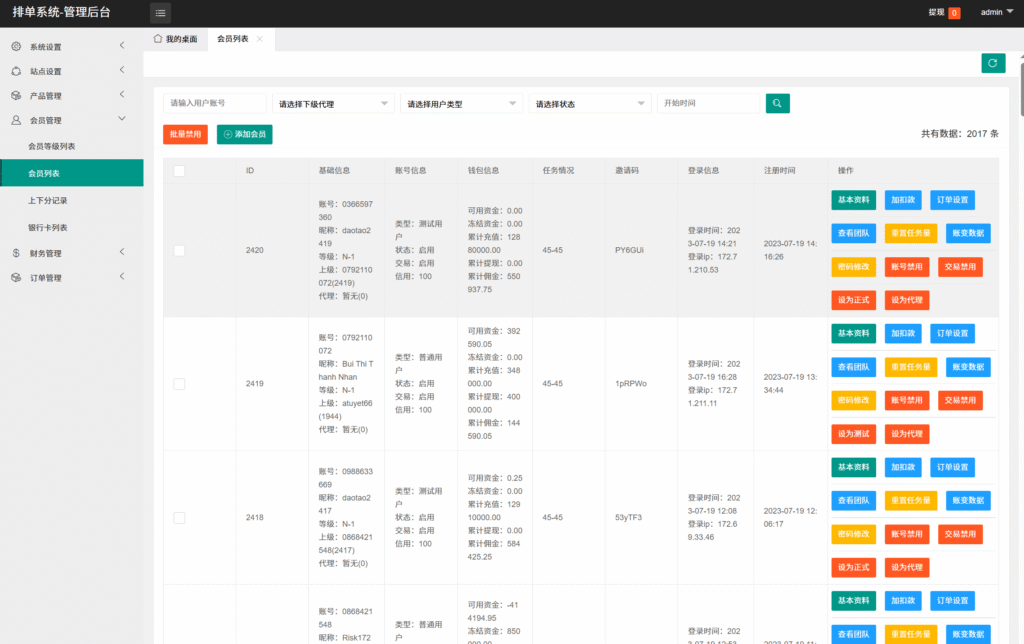1024x644 pixels.
Task: Select checkbox for member ID 2419
Action: point(179,383)
